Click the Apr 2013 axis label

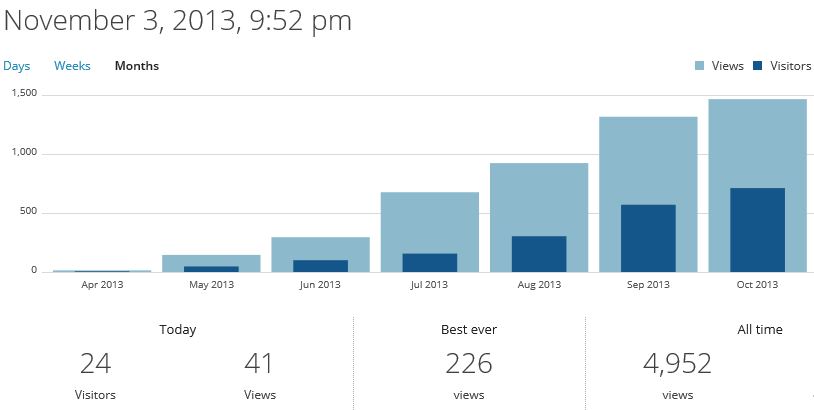(102, 285)
